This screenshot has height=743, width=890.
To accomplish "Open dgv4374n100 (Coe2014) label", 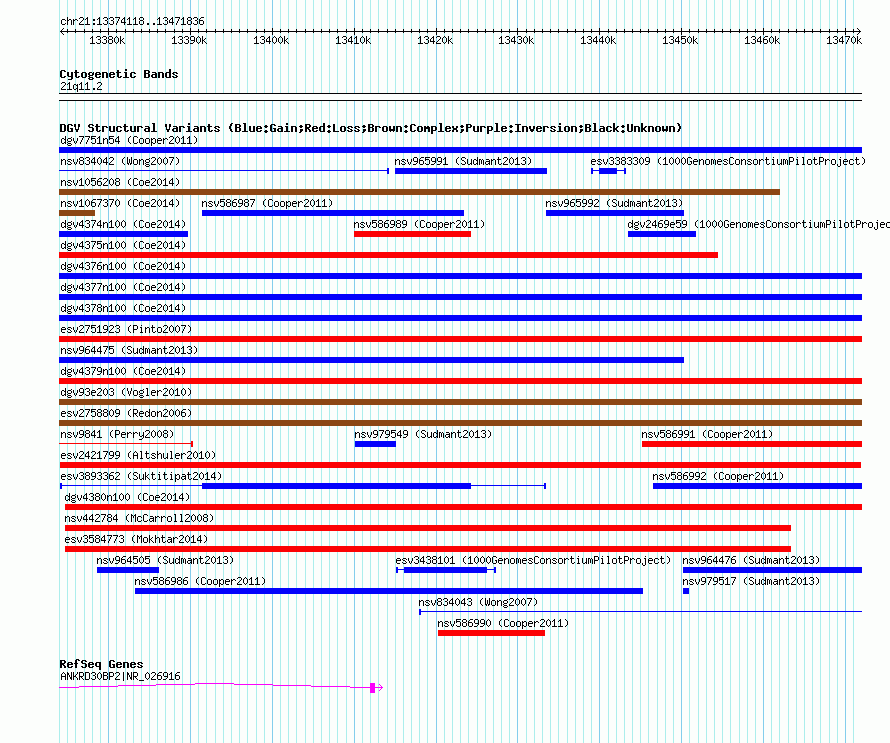I will 123,224.
